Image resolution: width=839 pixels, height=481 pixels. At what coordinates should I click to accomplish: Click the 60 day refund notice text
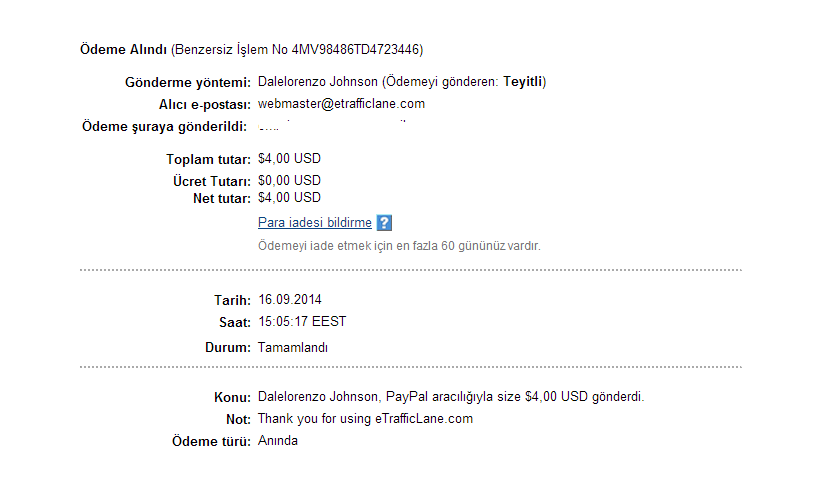tap(399, 246)
